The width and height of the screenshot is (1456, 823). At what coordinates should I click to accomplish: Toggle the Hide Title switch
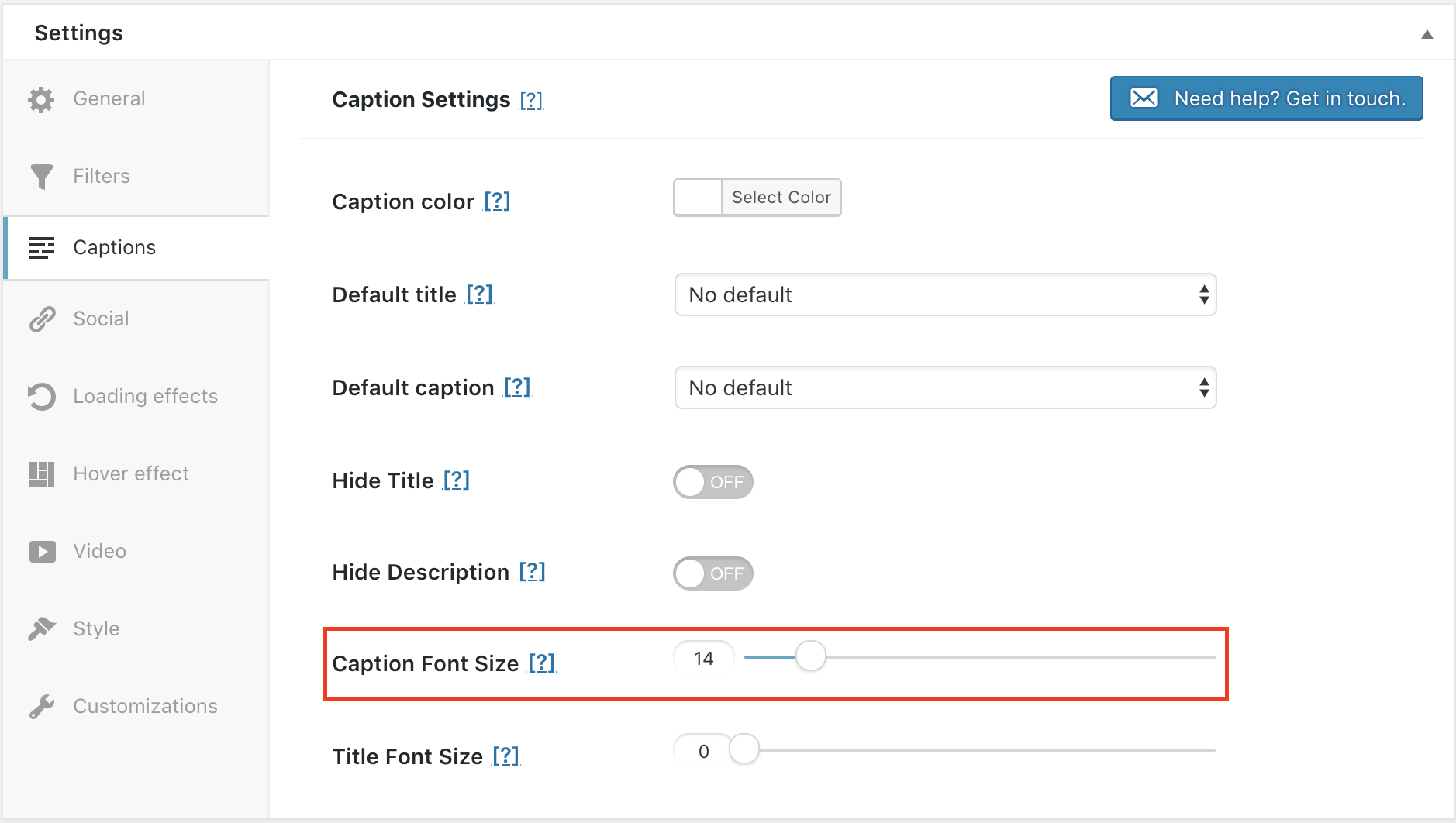(712, 482)
